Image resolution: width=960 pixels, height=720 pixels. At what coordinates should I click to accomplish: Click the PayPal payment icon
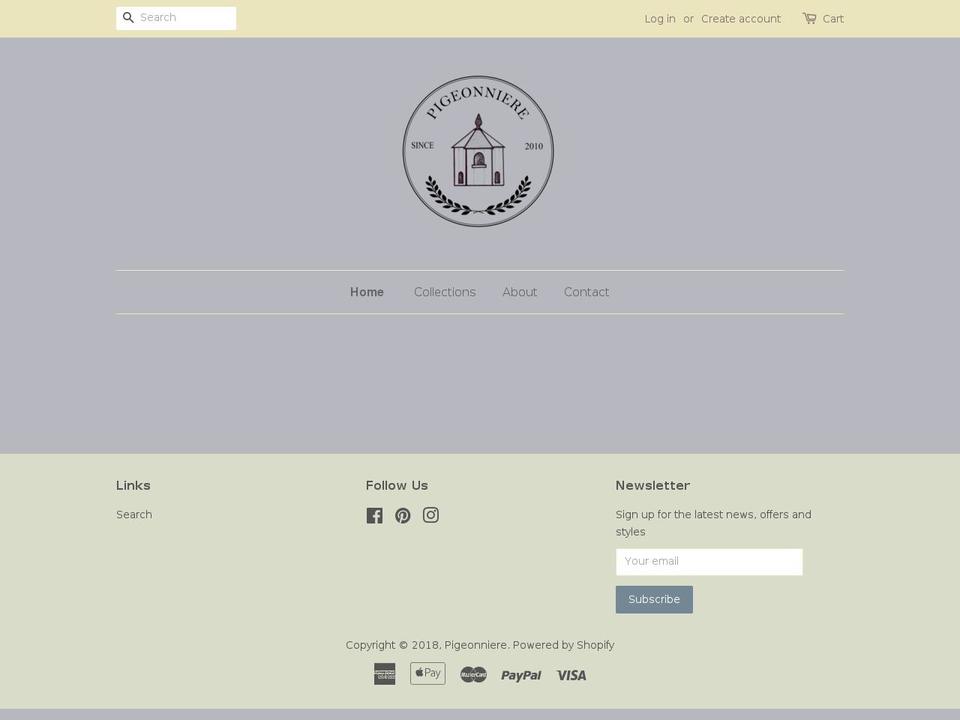[521, 675]
